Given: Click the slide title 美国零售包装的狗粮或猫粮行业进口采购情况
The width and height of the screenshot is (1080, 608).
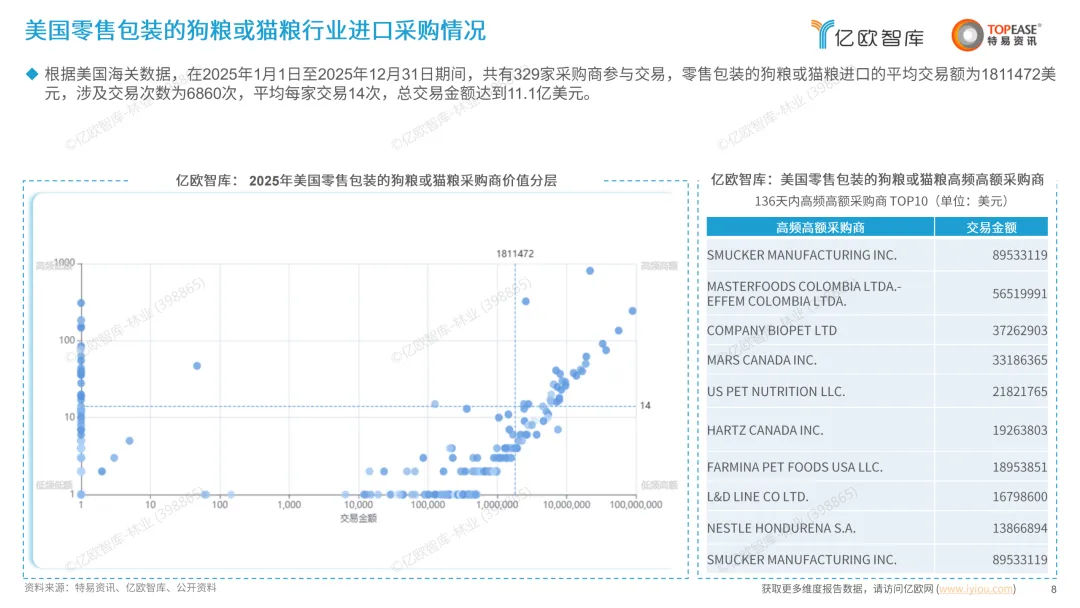Looking at the screenshot, I should point(255,30).
